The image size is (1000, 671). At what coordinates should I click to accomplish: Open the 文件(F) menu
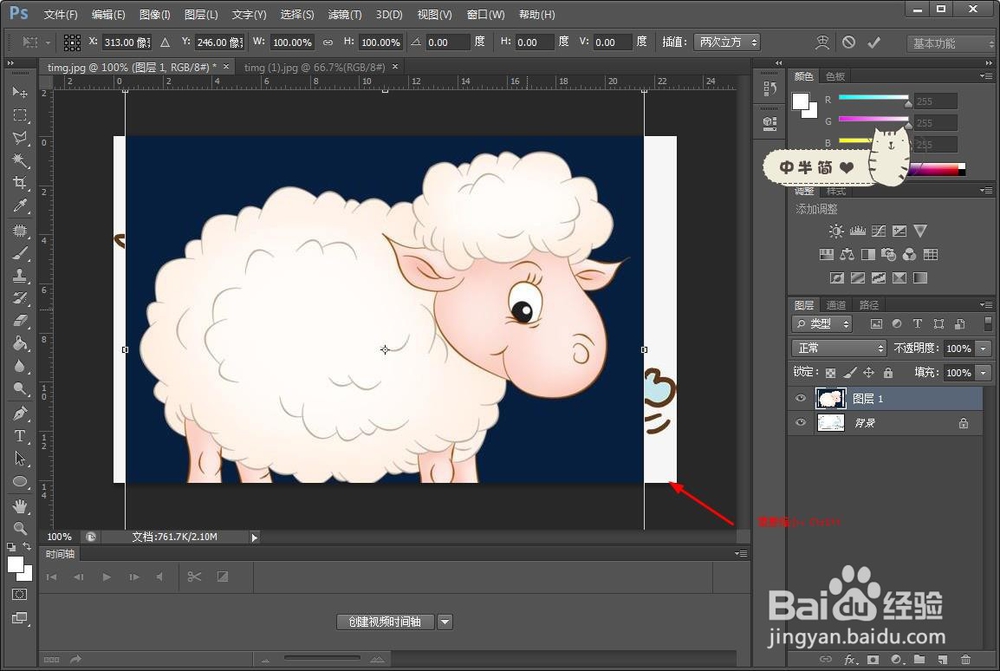(x=61, y=14)
